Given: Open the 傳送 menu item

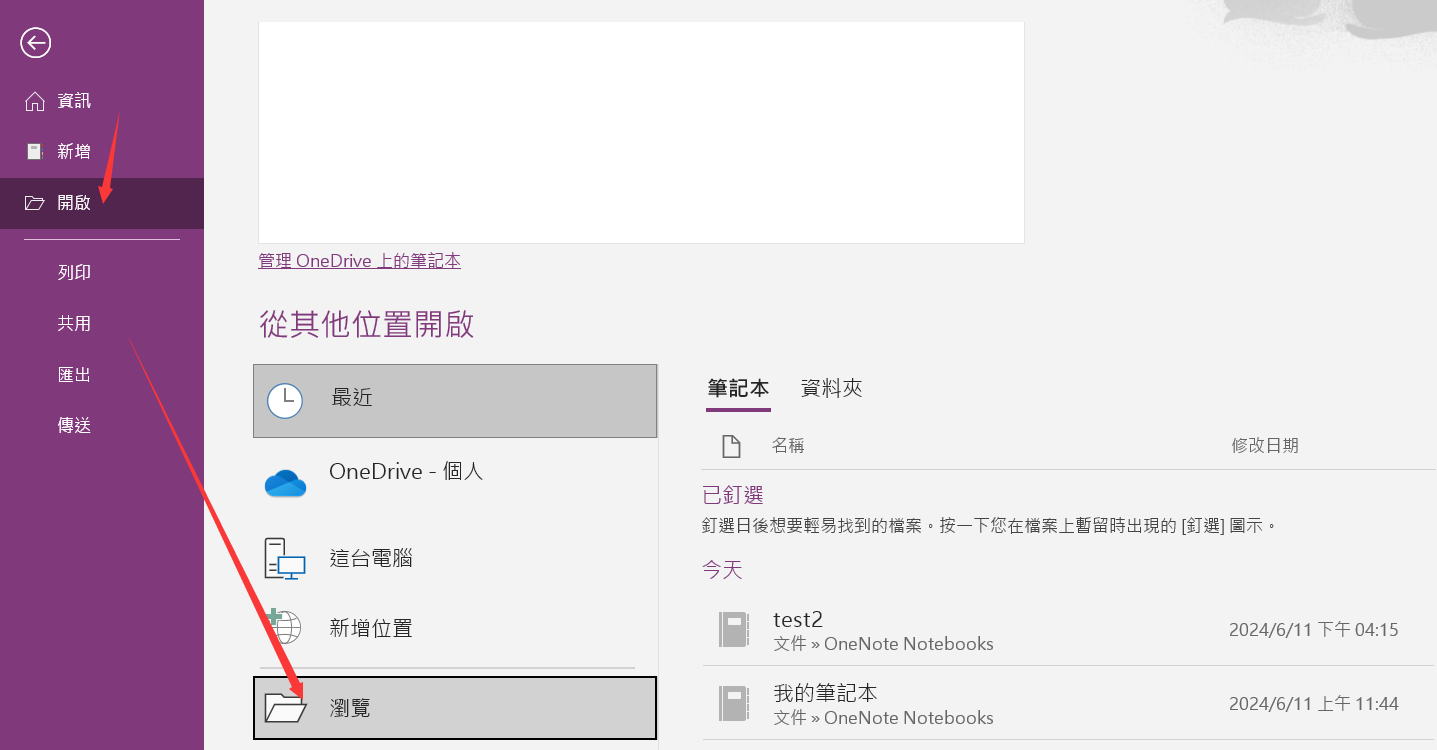Looking at the screenshot, I should (102, 425).
